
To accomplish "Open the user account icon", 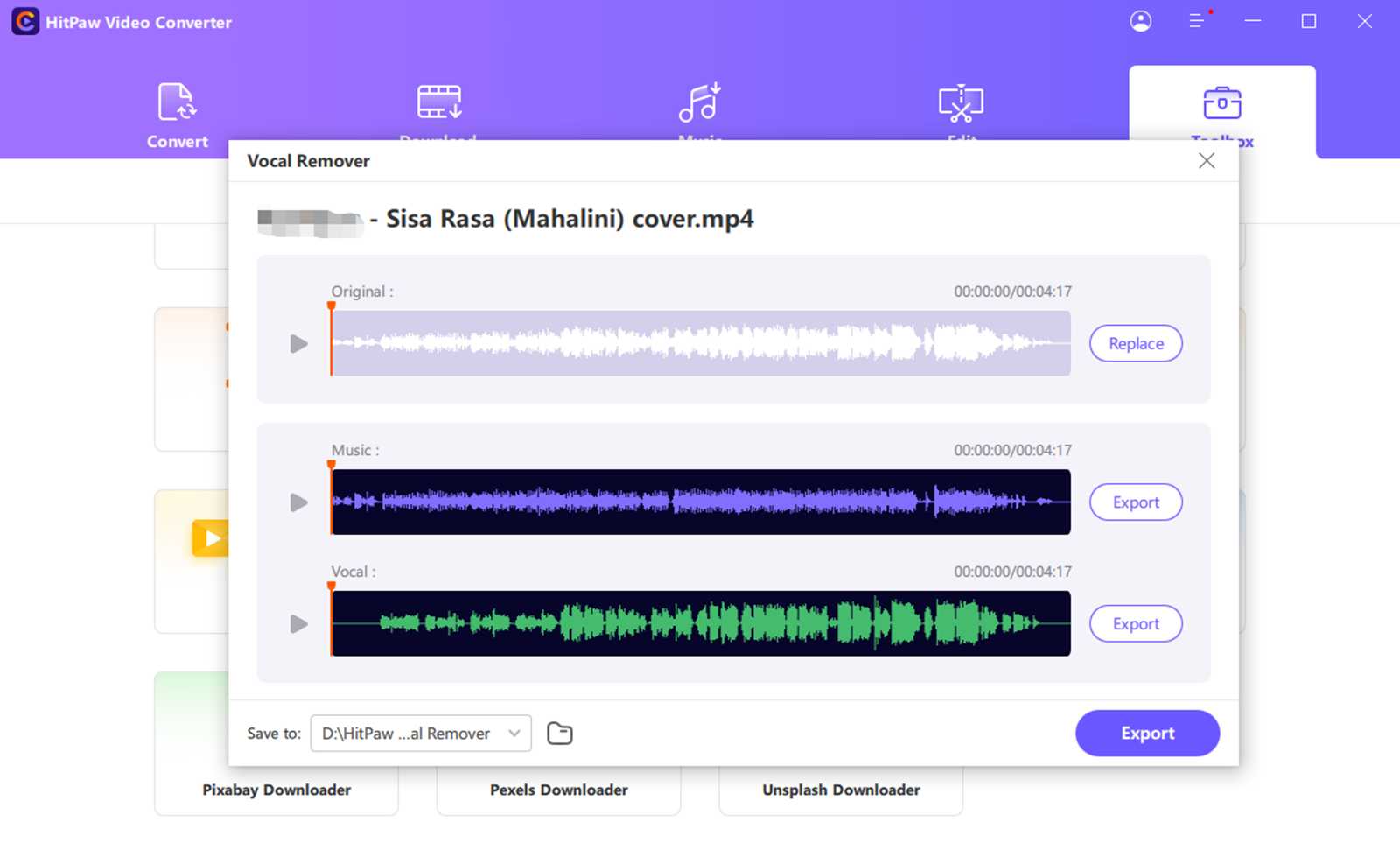I will (1140, 21).
